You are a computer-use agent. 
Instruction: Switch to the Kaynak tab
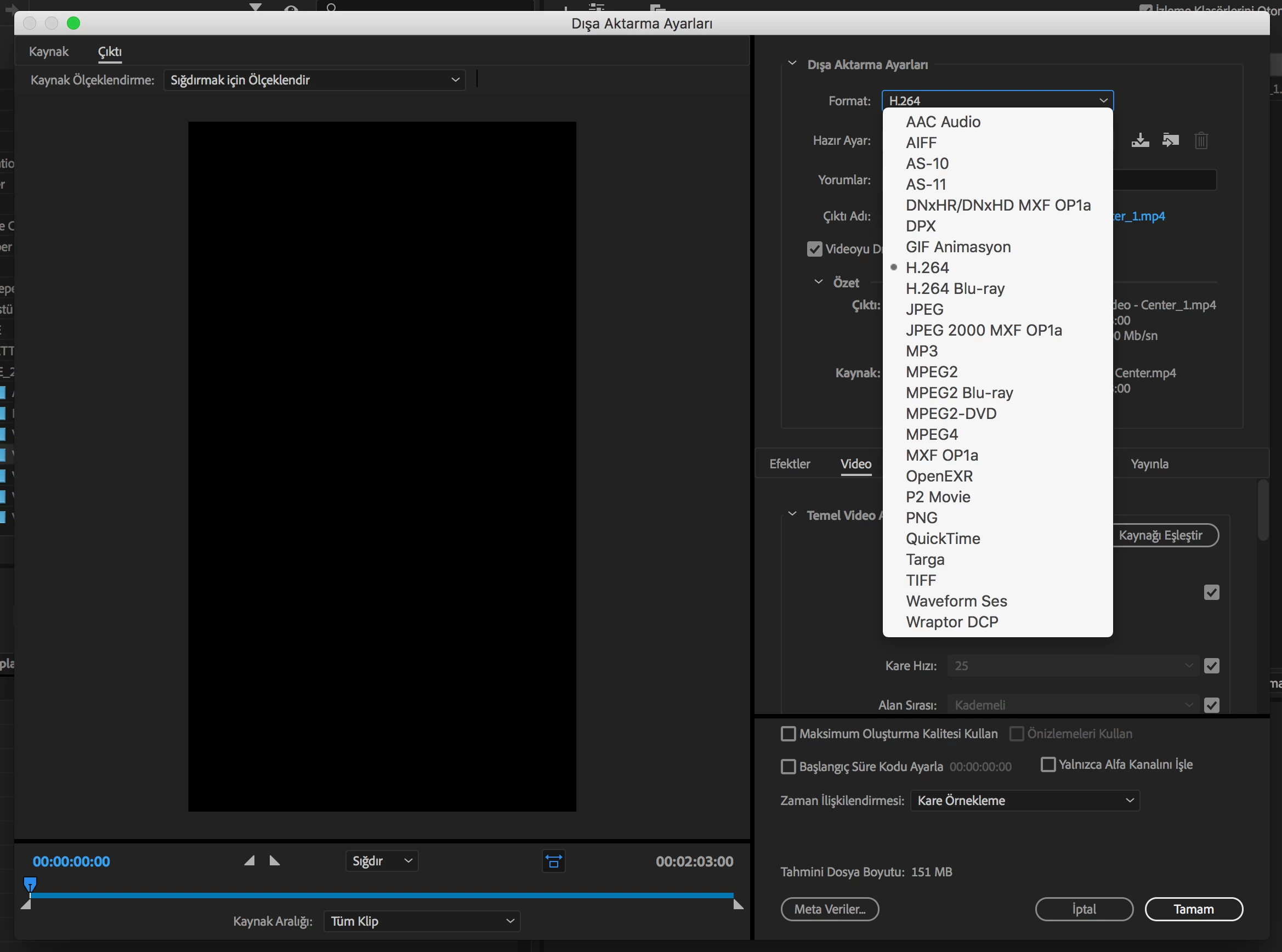point(48,52)
